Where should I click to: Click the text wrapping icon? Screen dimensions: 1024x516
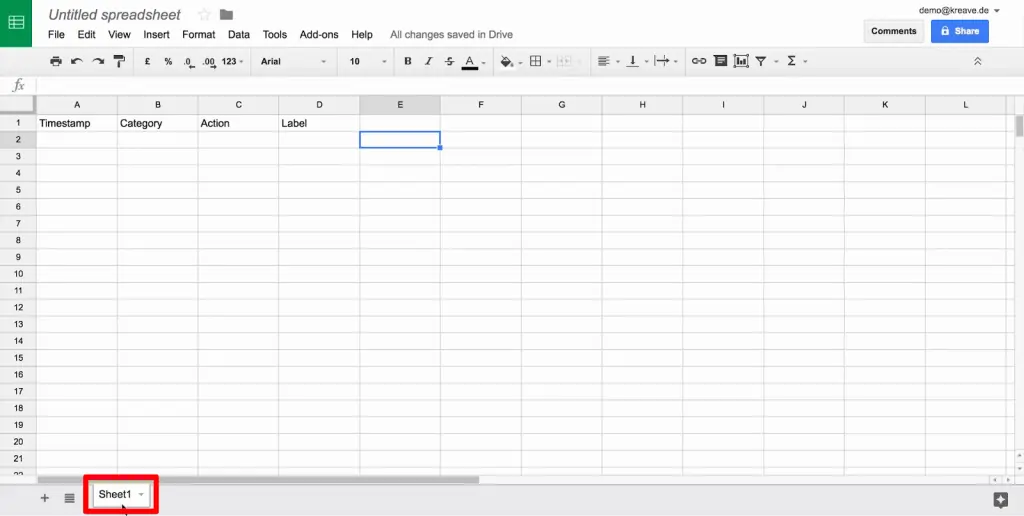tap(662, 61)
